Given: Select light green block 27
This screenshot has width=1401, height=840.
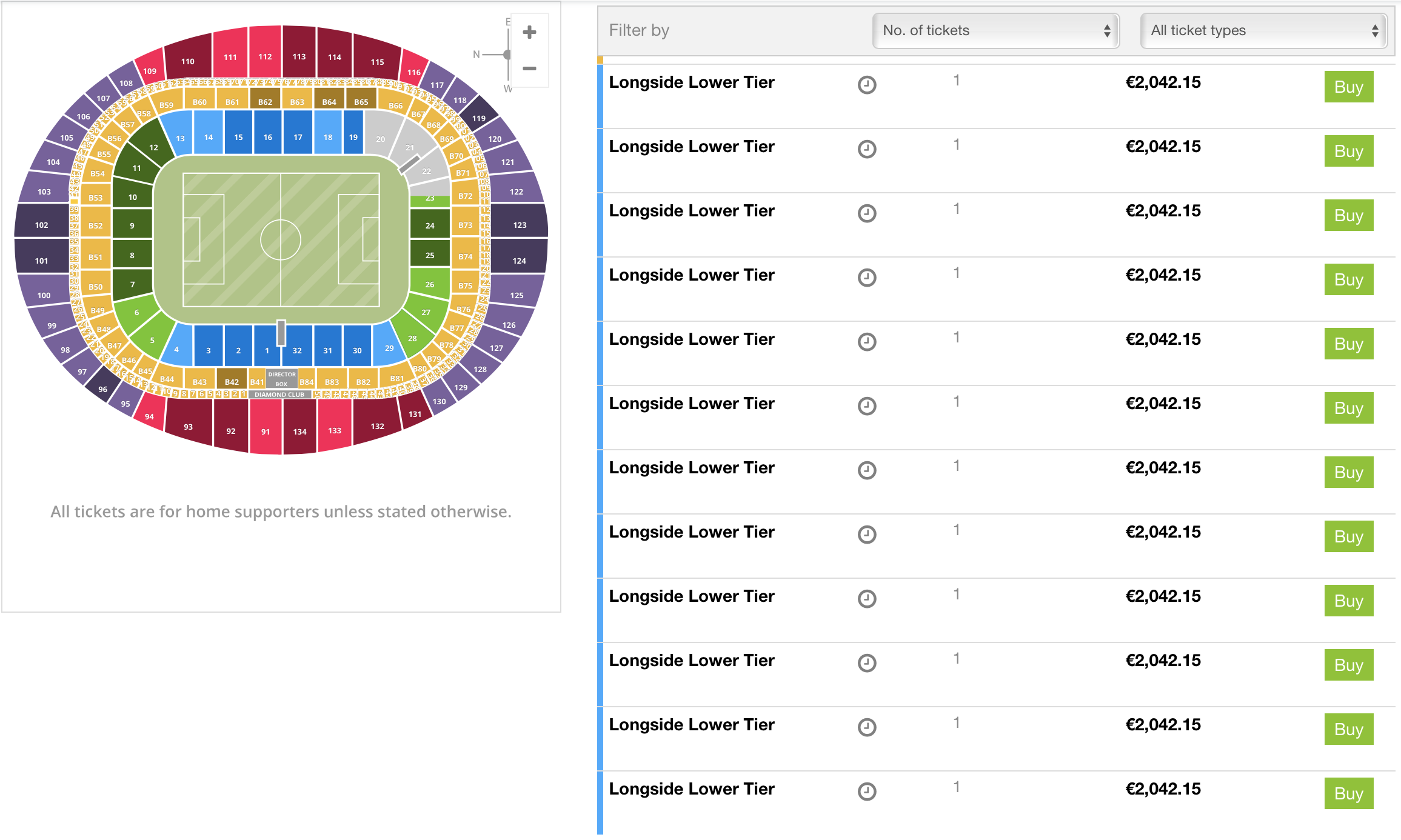Looking at the screenshot, I should 426,312.
